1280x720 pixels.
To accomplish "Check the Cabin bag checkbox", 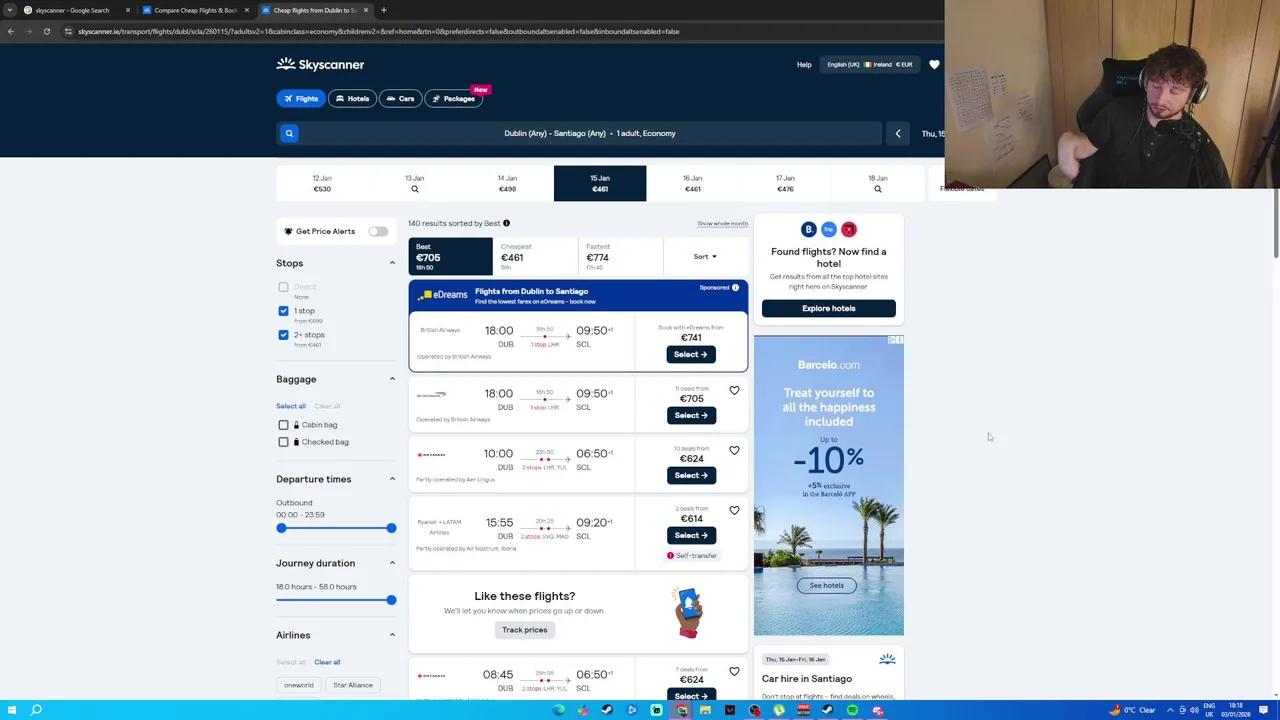I will coord(283,425).
